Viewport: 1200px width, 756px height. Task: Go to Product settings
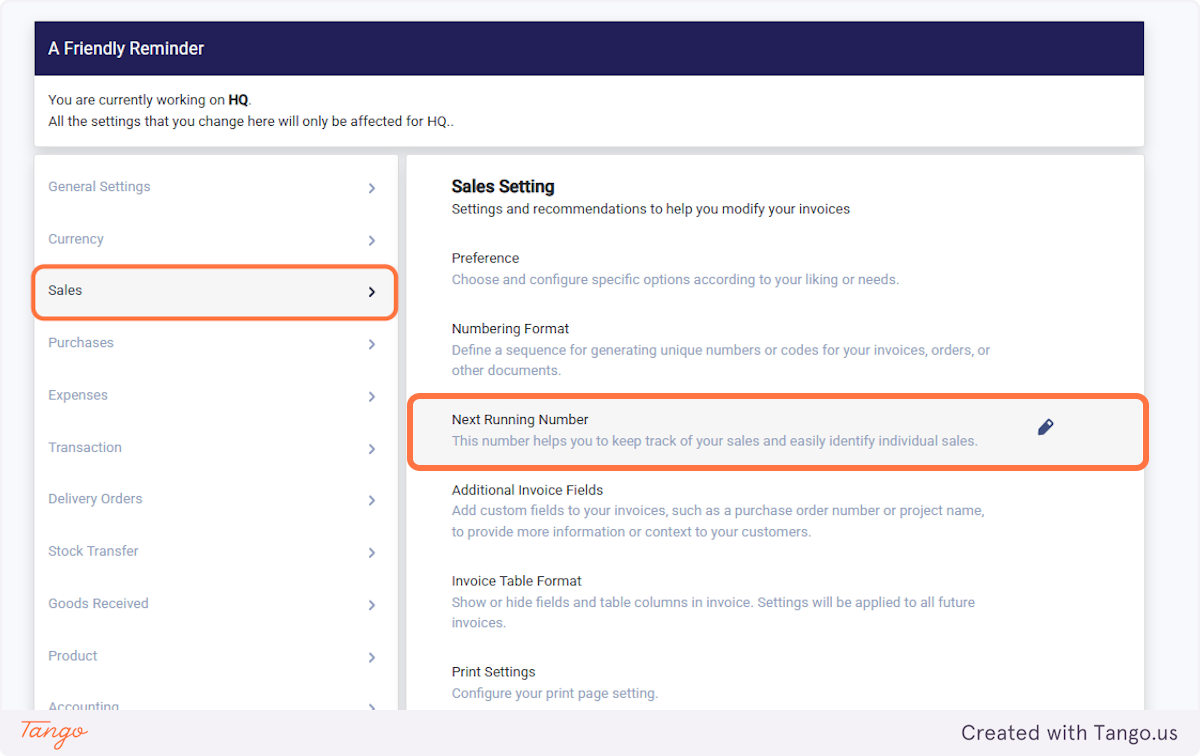pos(216,656)
